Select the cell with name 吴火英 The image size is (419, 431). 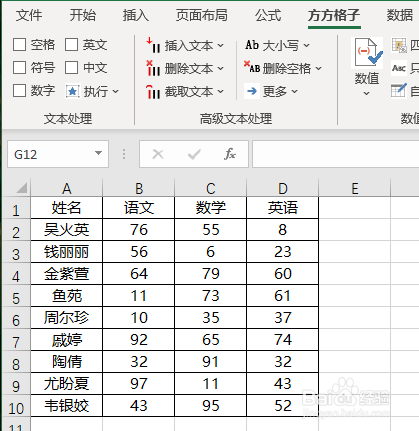[x=67, y=230]
